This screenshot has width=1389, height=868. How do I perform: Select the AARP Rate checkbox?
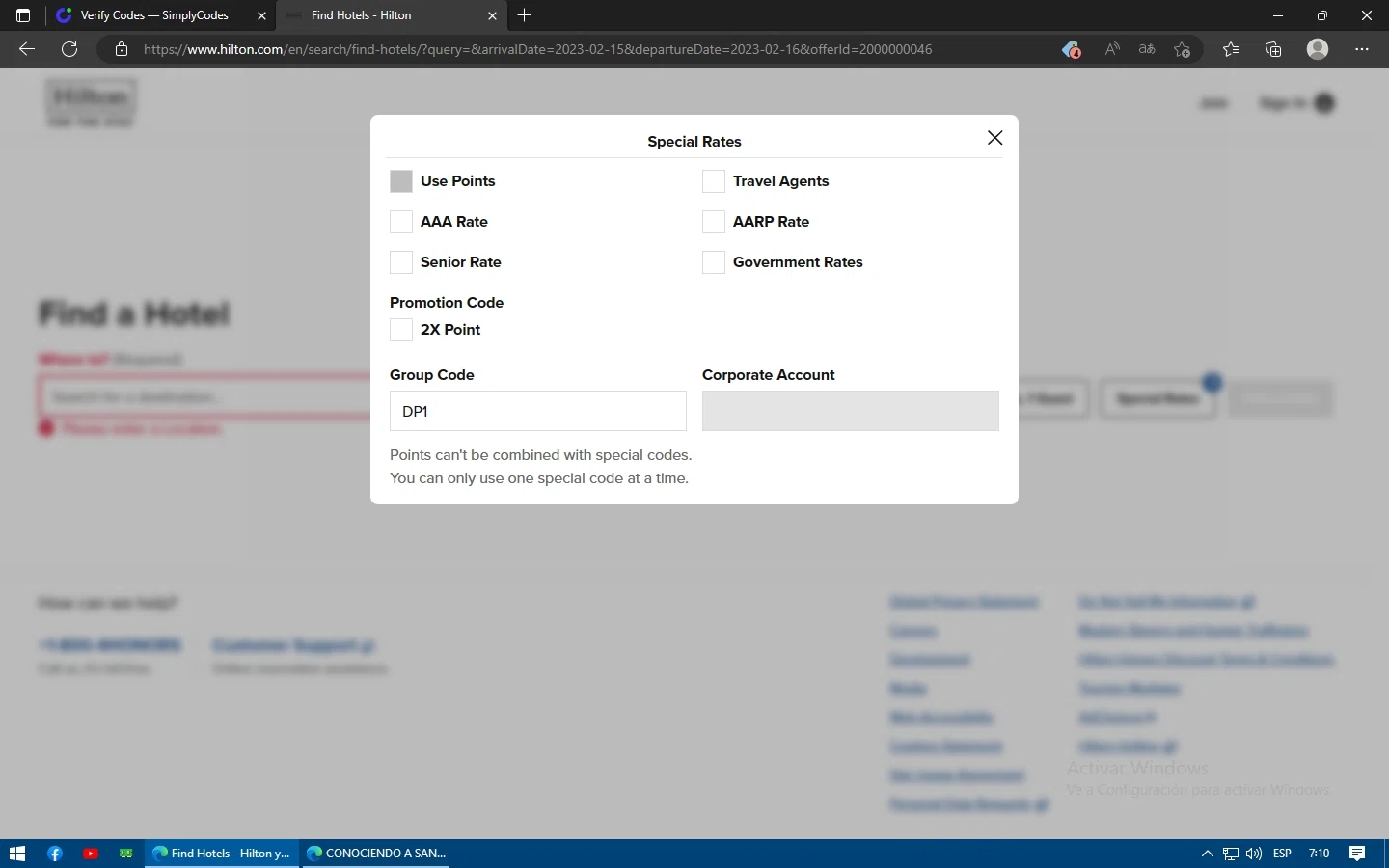[714, 222]
